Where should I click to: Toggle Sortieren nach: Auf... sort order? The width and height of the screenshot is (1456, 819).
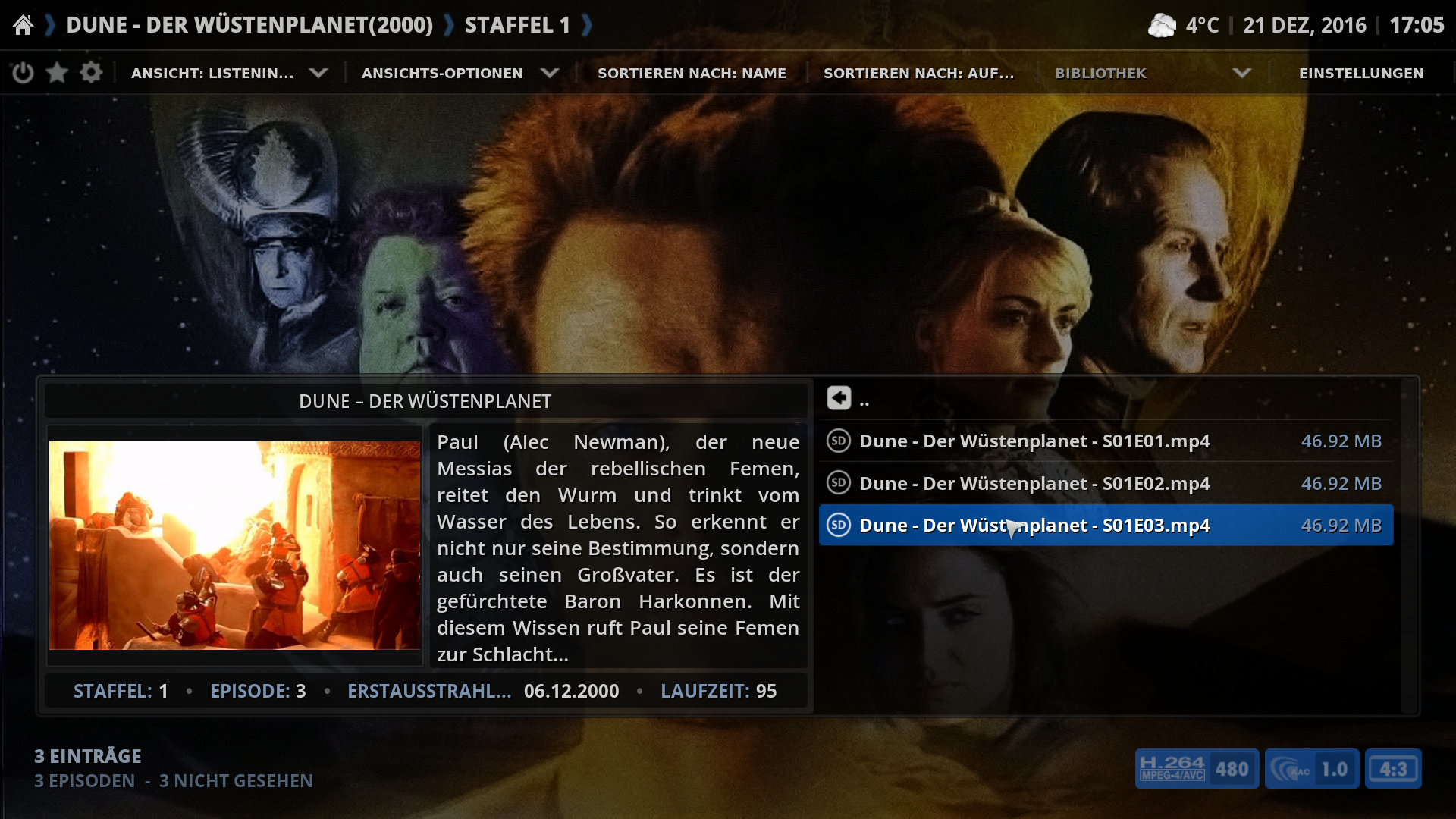pyautogui.click(x=918, y=74)
